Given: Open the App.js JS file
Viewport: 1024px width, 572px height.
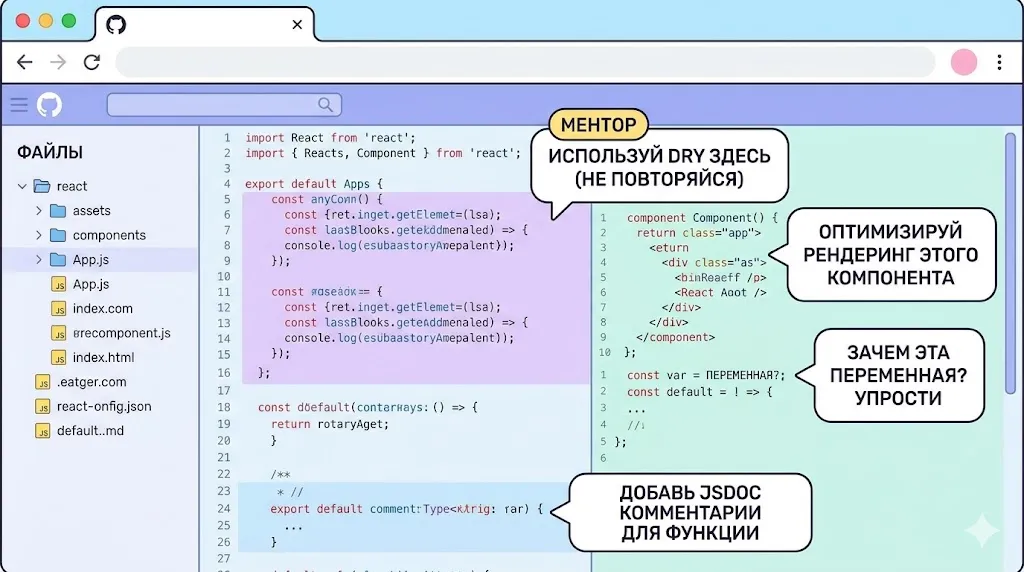Looking at the screenshot, I should coord(91,284).
